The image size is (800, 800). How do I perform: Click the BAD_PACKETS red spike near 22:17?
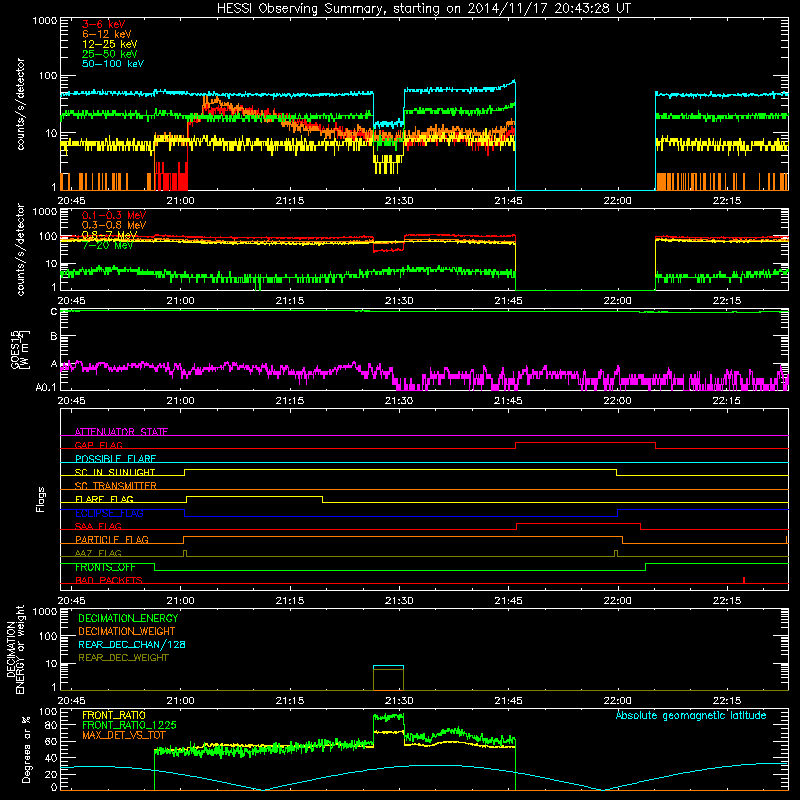(x=744, y=580)
